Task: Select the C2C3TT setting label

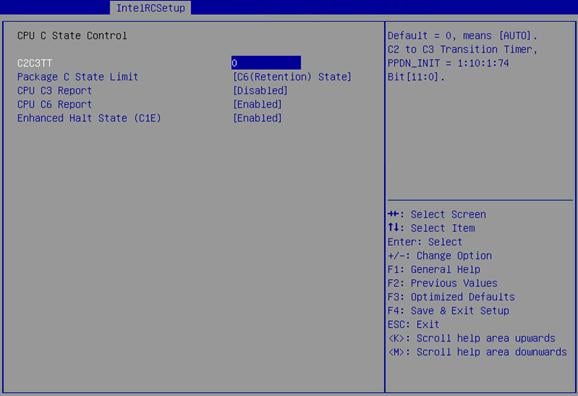Action: pos(34,63)
